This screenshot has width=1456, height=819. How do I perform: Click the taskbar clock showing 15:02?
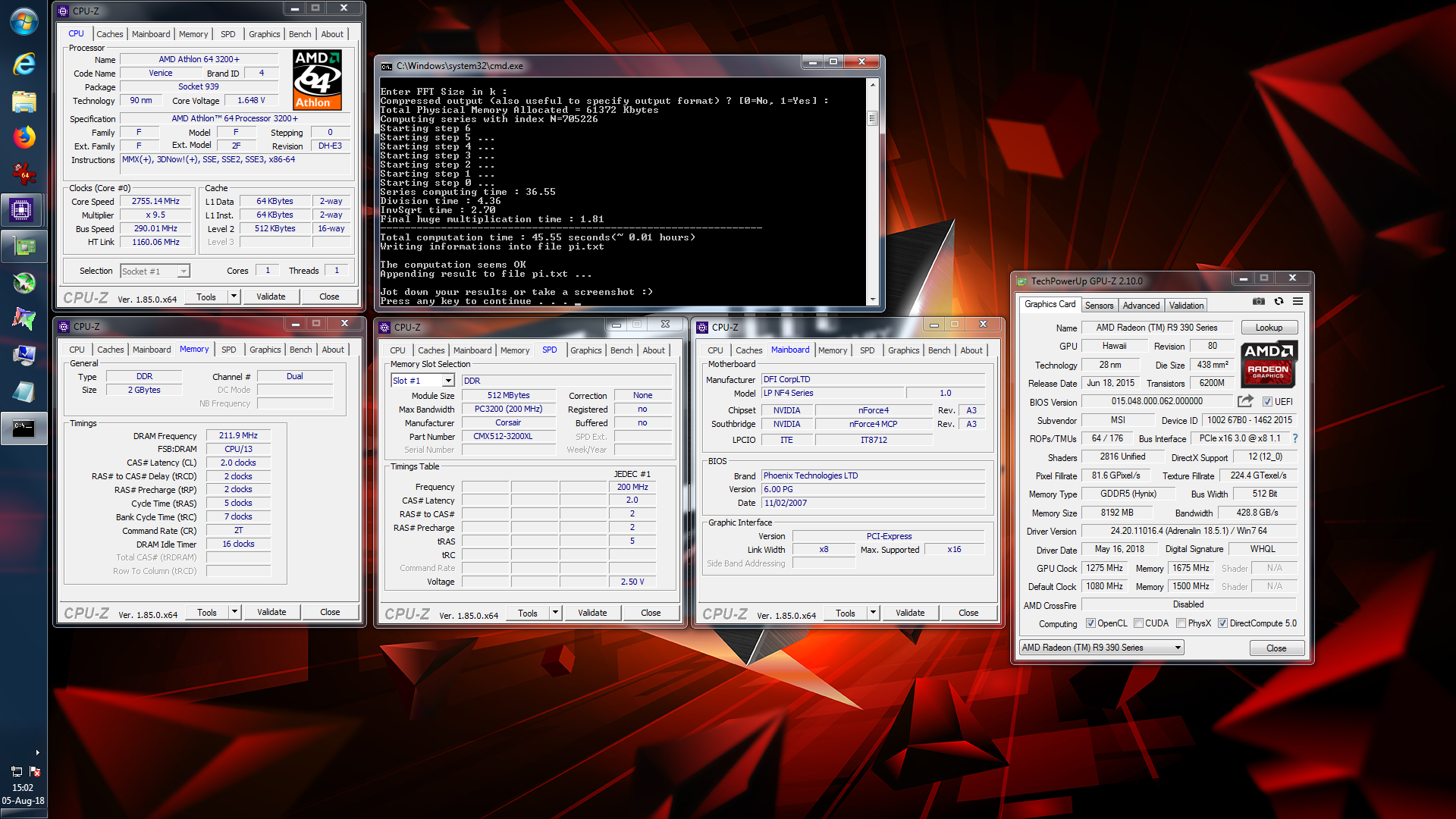tap(23, 788)
